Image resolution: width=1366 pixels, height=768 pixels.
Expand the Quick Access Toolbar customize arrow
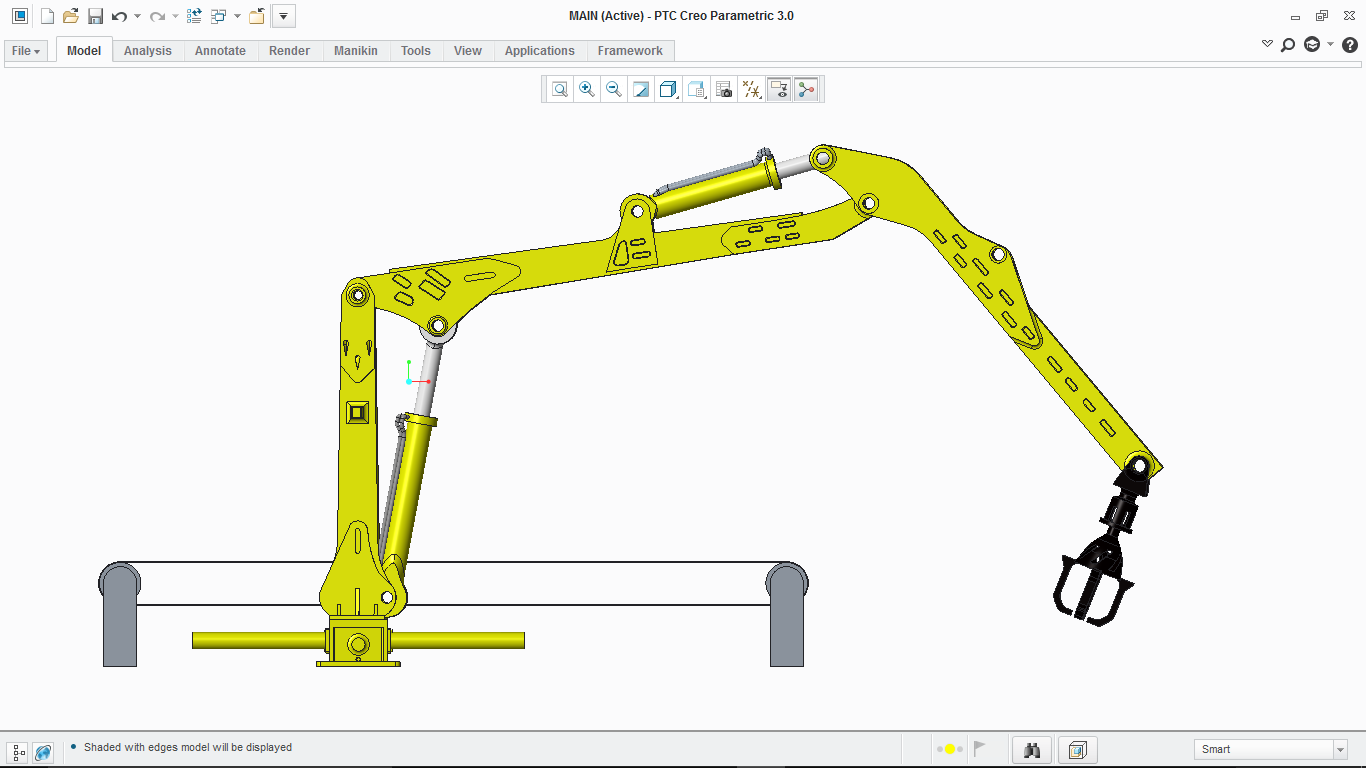(284, 16)
